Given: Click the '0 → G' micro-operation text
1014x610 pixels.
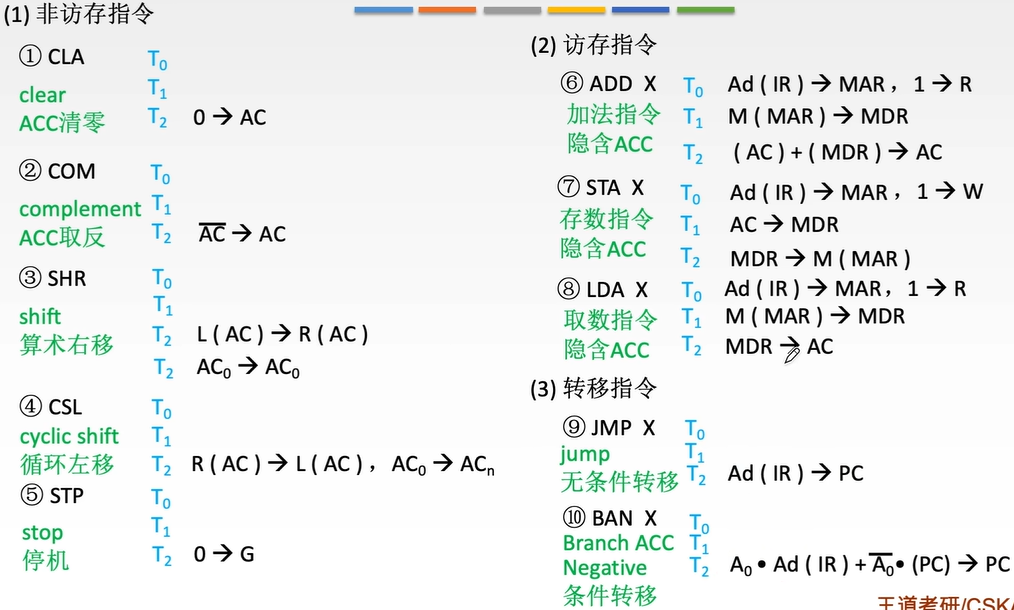Looking at the screenshot, I should [x=224, y=553].
